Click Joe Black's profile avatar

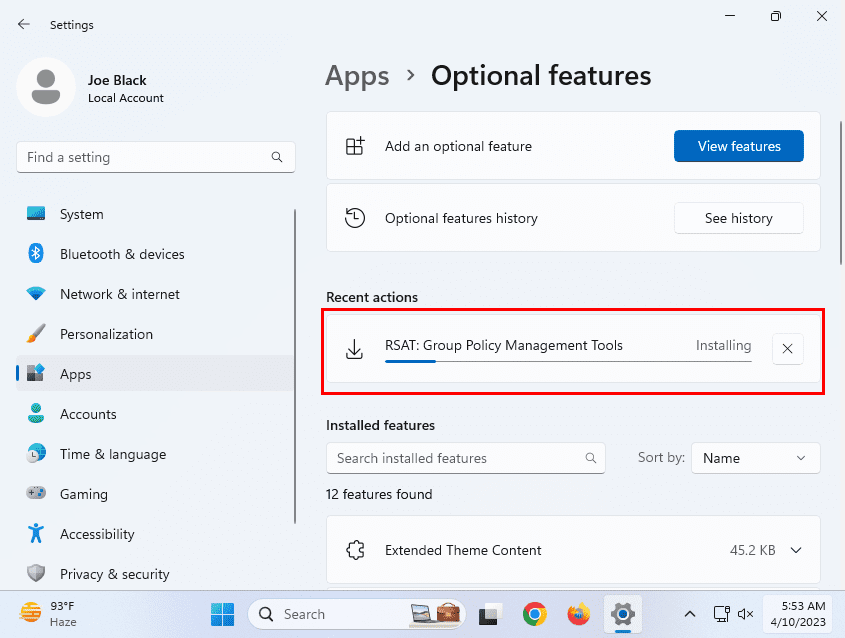coord(46,87)
